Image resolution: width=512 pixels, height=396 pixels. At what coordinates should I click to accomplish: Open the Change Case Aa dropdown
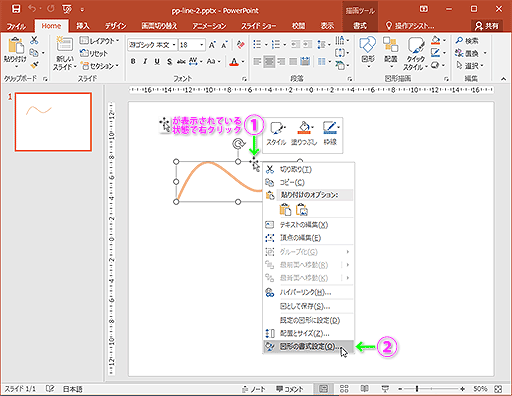click(213, 61)
